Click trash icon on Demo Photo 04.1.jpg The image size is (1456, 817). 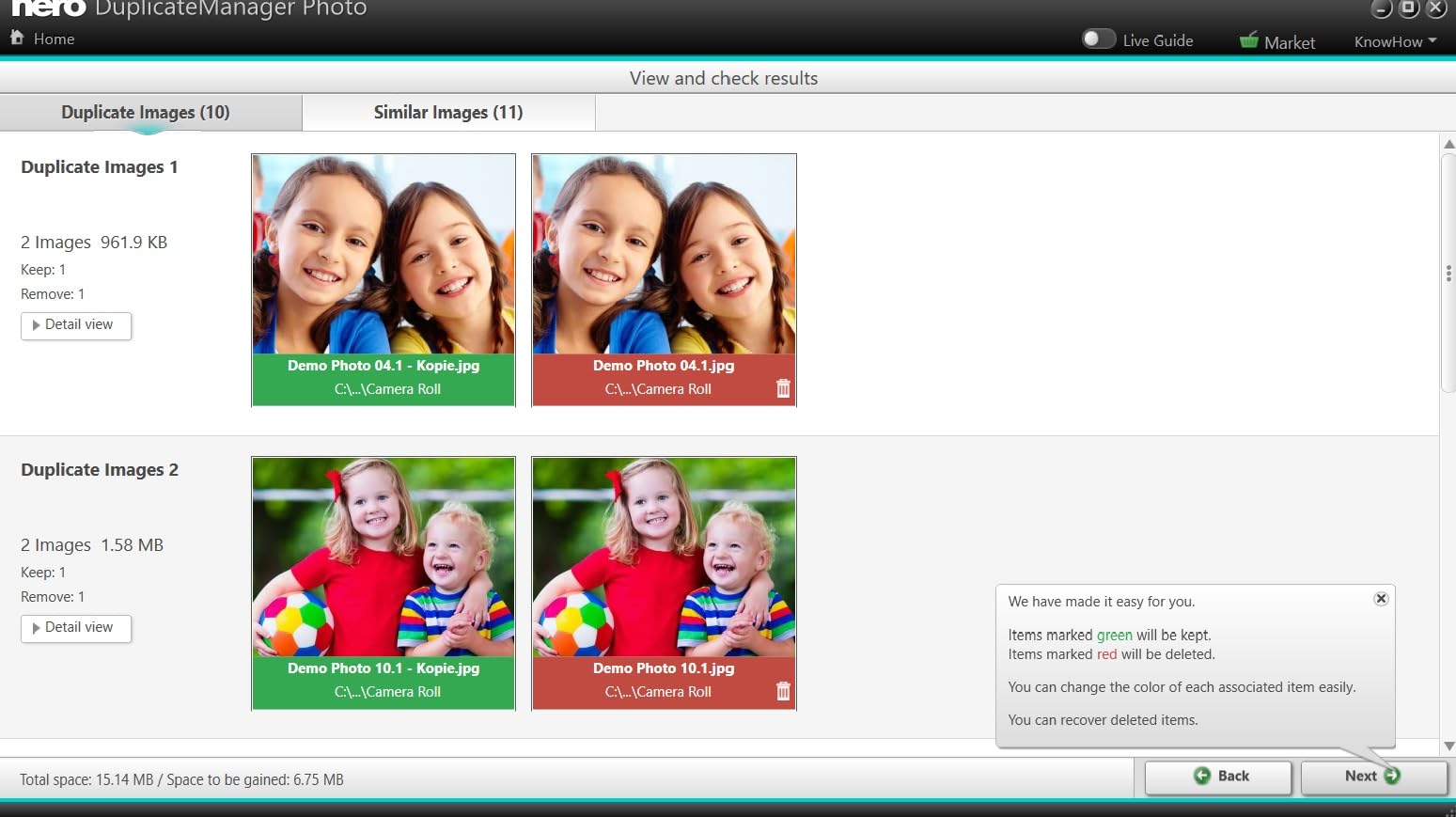[783, 388]
